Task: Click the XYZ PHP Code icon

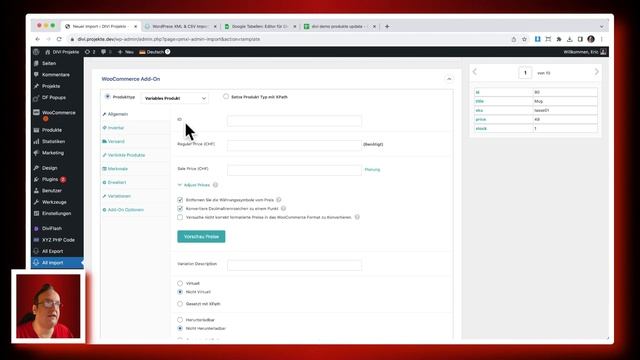Action: pyautogui.click(x=36, y=240)
